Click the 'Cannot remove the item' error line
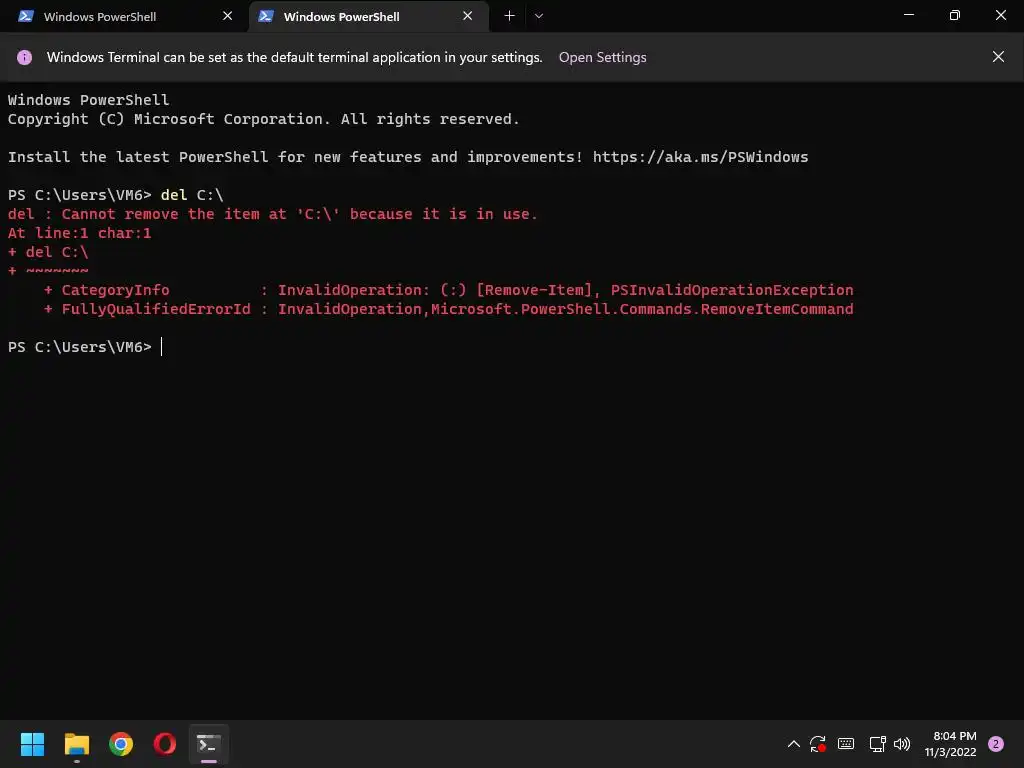Viewport: 1024px width, 768px height. tap(272, 214)
